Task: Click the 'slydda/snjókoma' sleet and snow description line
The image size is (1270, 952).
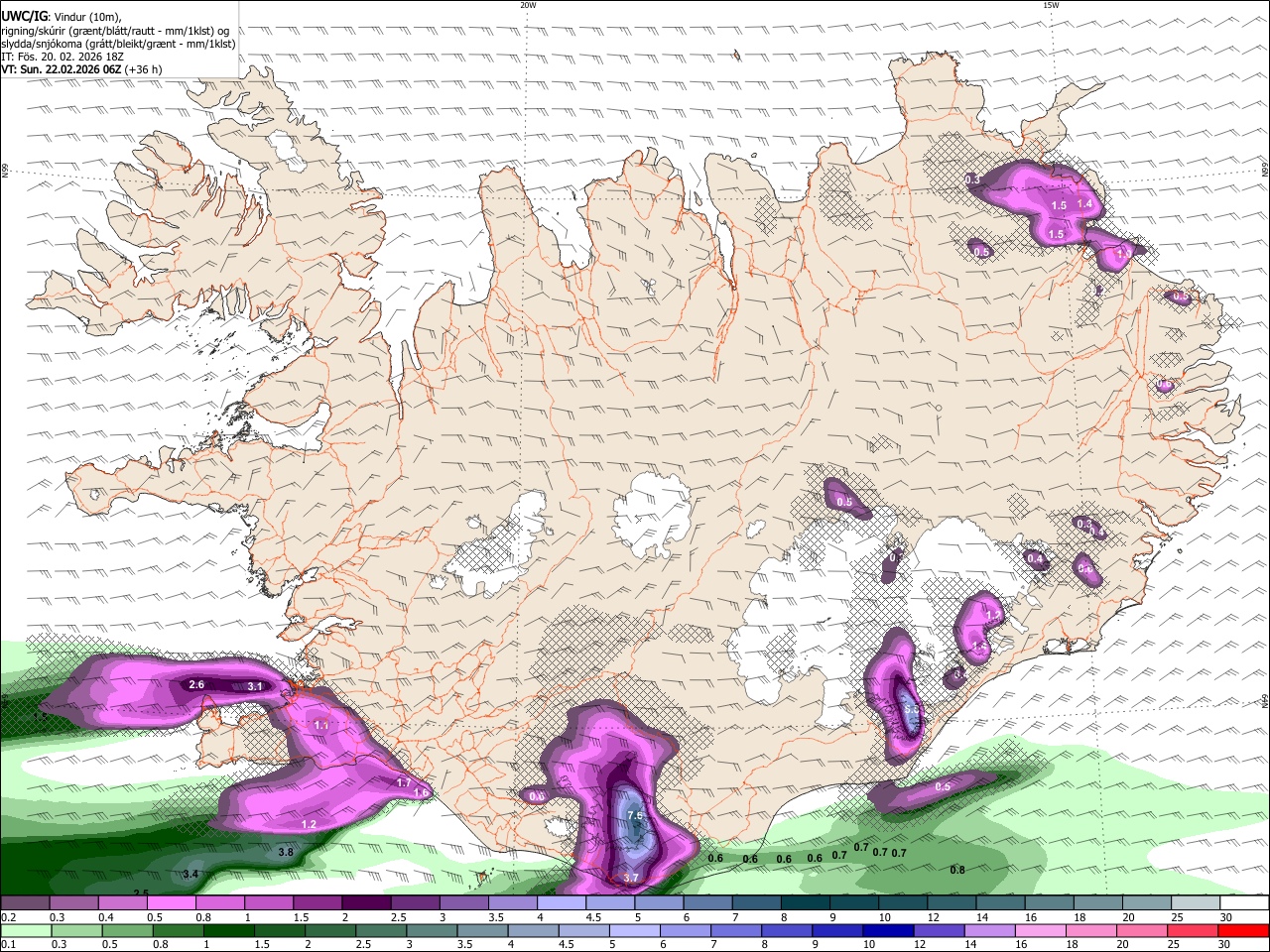Action: 118,44
